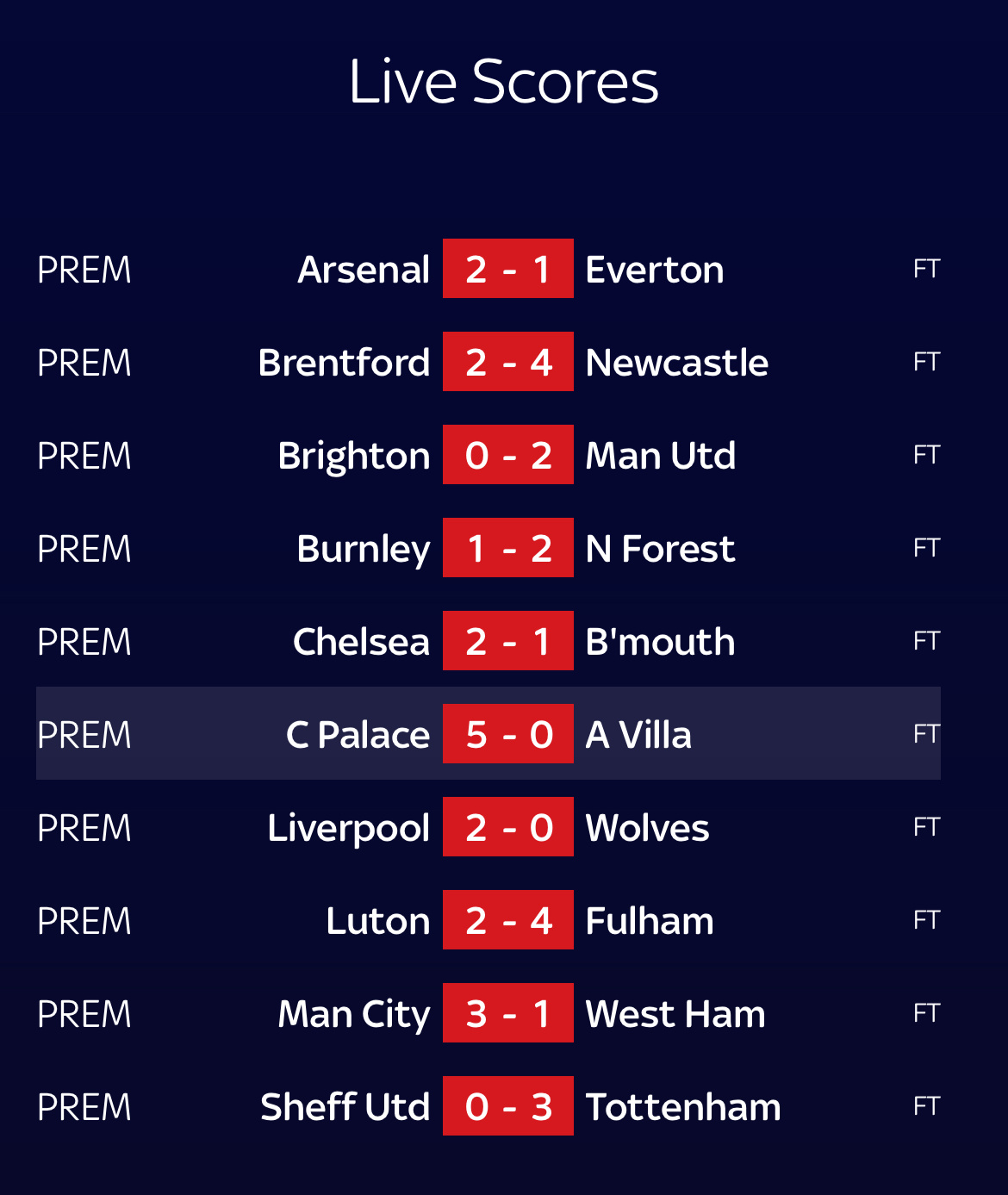
Task: Click the West Ham team name
Action: pos(675,1014)
